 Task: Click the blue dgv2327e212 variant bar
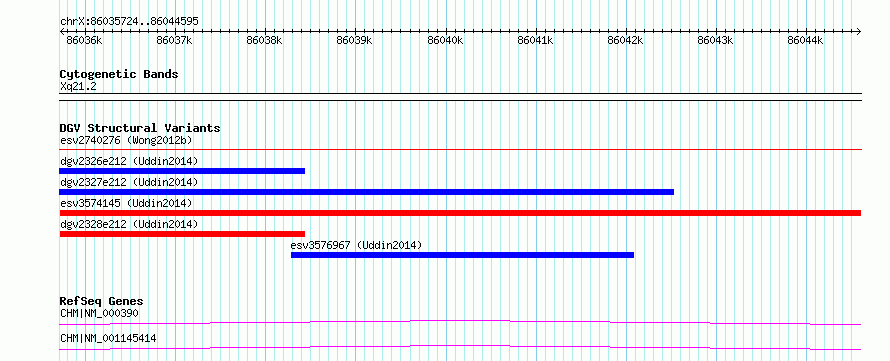[x=367, y=192]
